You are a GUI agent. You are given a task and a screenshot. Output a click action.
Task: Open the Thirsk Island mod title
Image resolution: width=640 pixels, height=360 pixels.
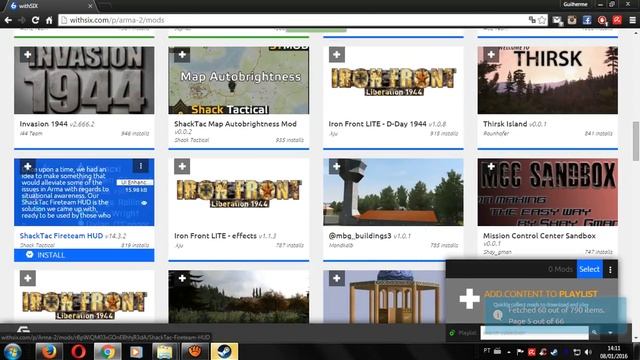click(x=505, y=124)
